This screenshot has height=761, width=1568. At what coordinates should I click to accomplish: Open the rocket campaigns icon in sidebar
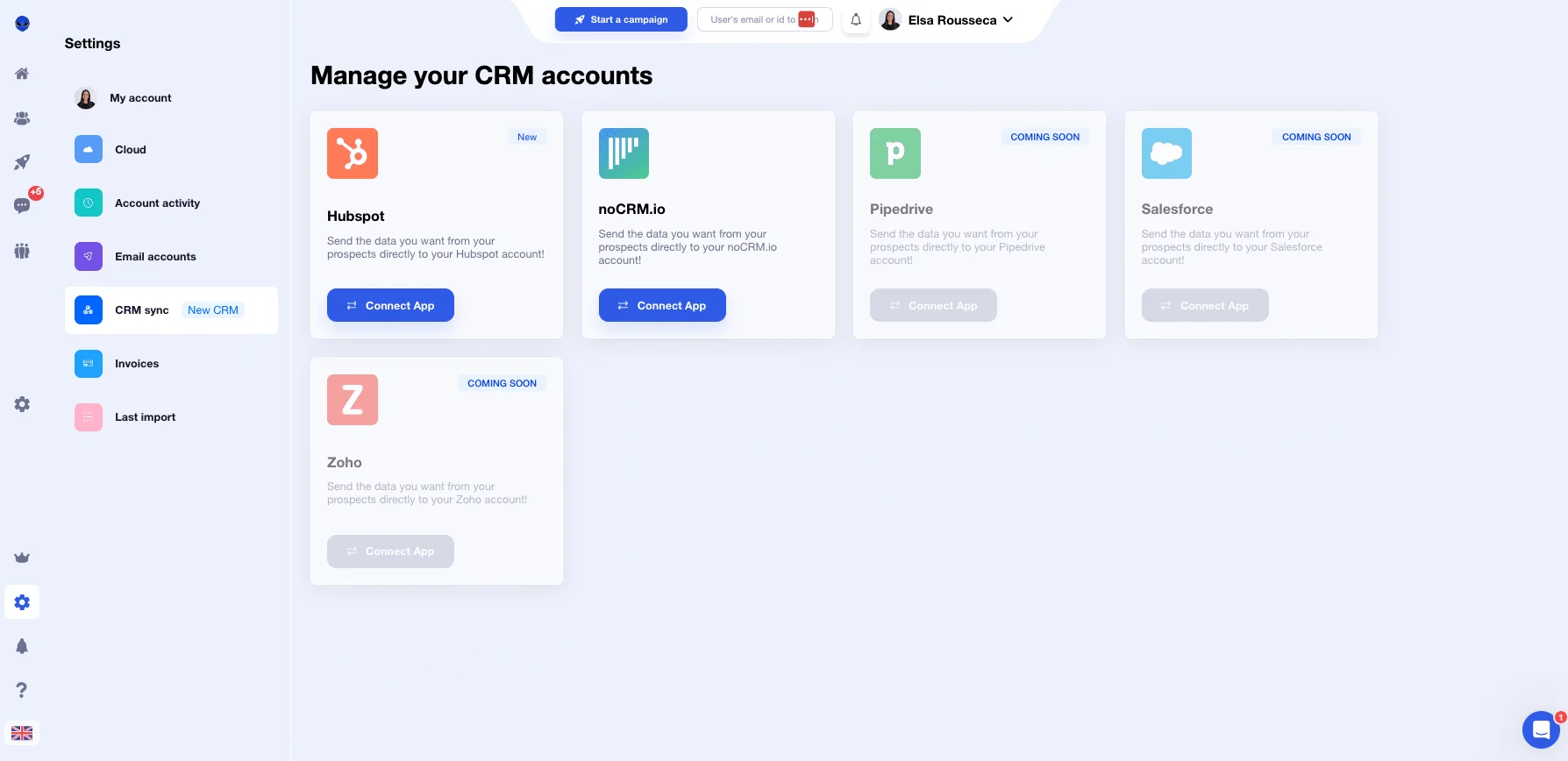22,162
